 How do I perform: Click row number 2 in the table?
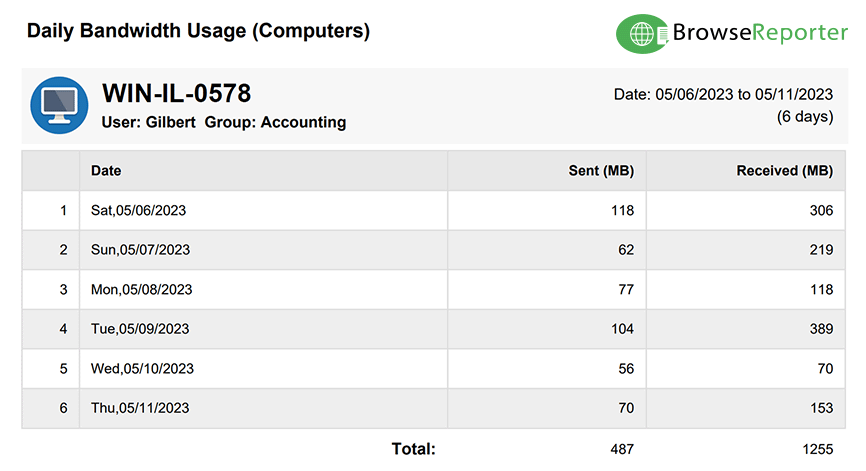[x=64, y=250]
